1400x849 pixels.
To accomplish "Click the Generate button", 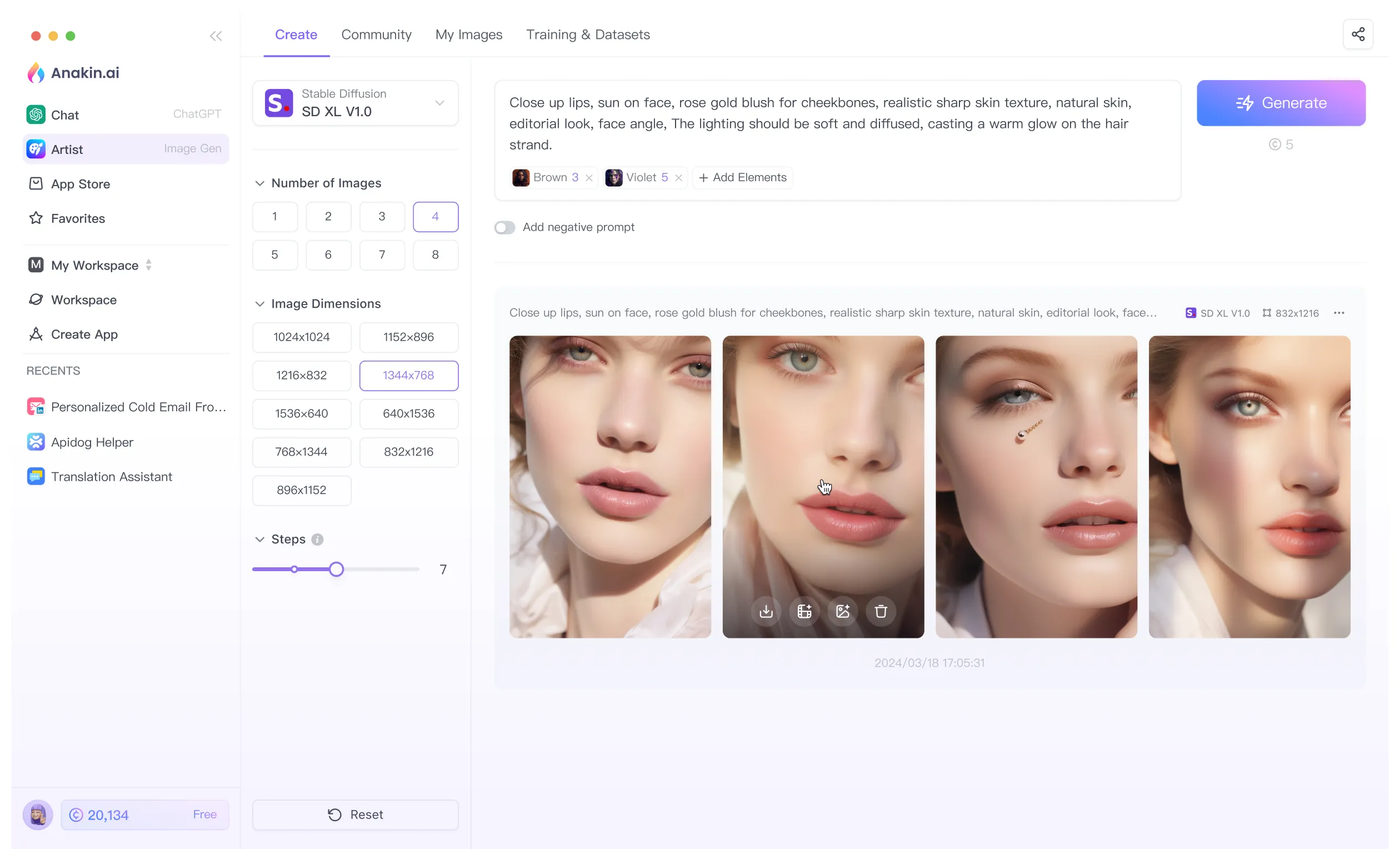I will (1281, 103).
